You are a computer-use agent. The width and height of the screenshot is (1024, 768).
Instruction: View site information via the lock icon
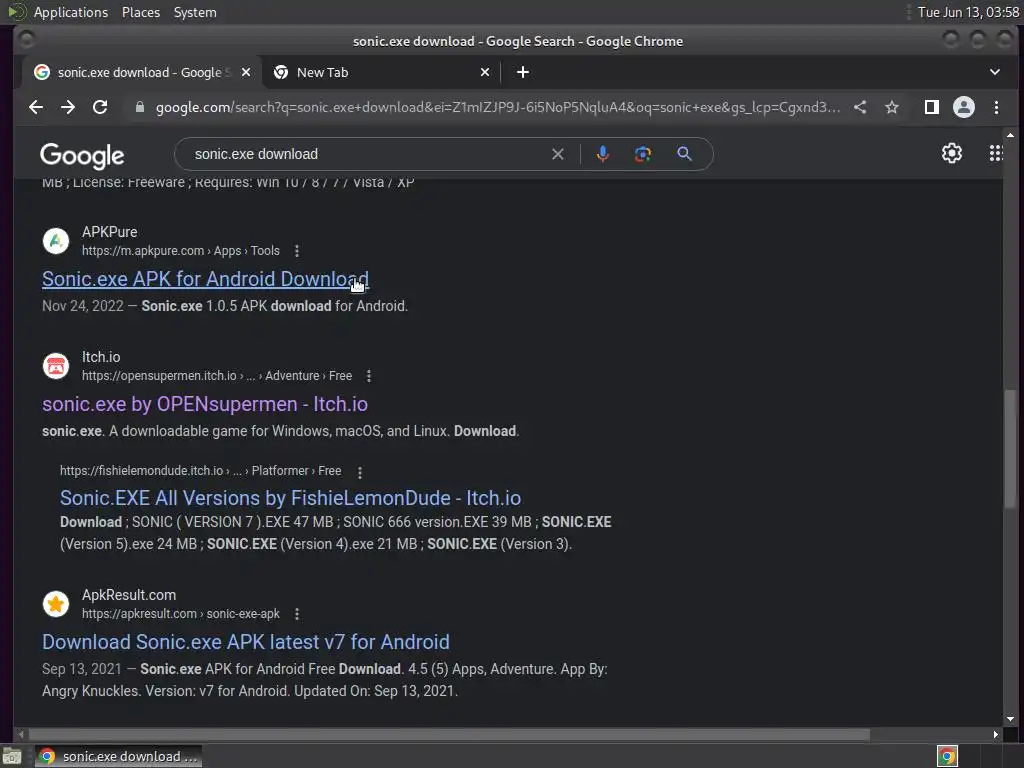tap(139, 107)
